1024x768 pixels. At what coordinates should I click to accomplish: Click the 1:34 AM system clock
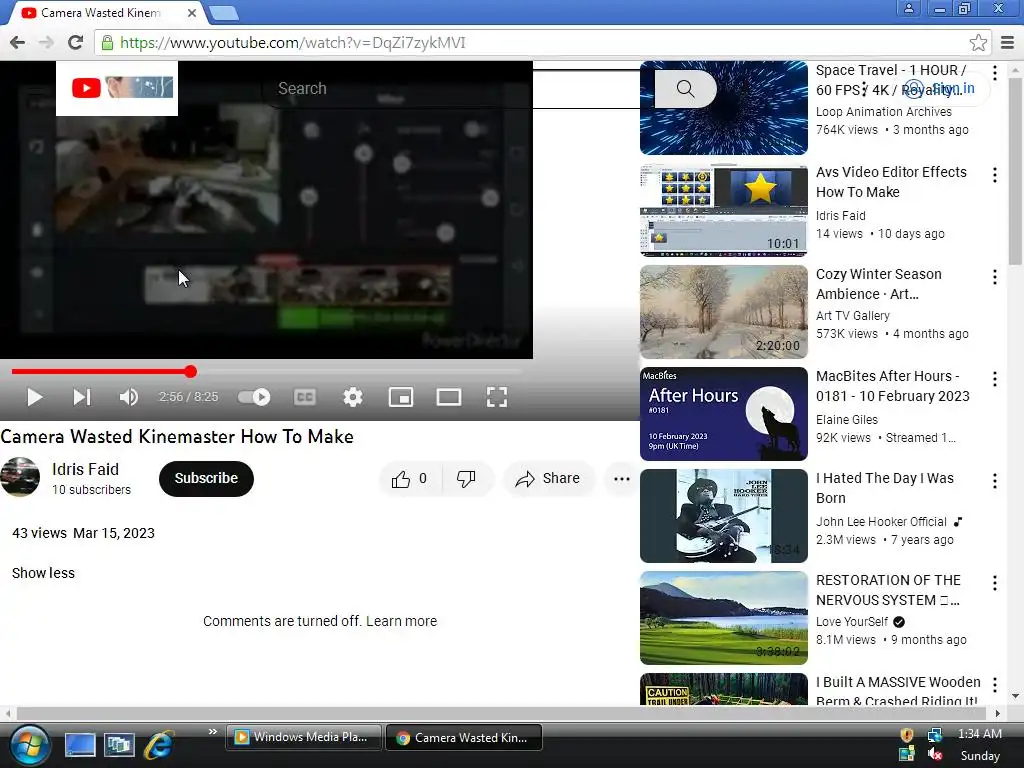pyautogui.click(x=980, y=734)
